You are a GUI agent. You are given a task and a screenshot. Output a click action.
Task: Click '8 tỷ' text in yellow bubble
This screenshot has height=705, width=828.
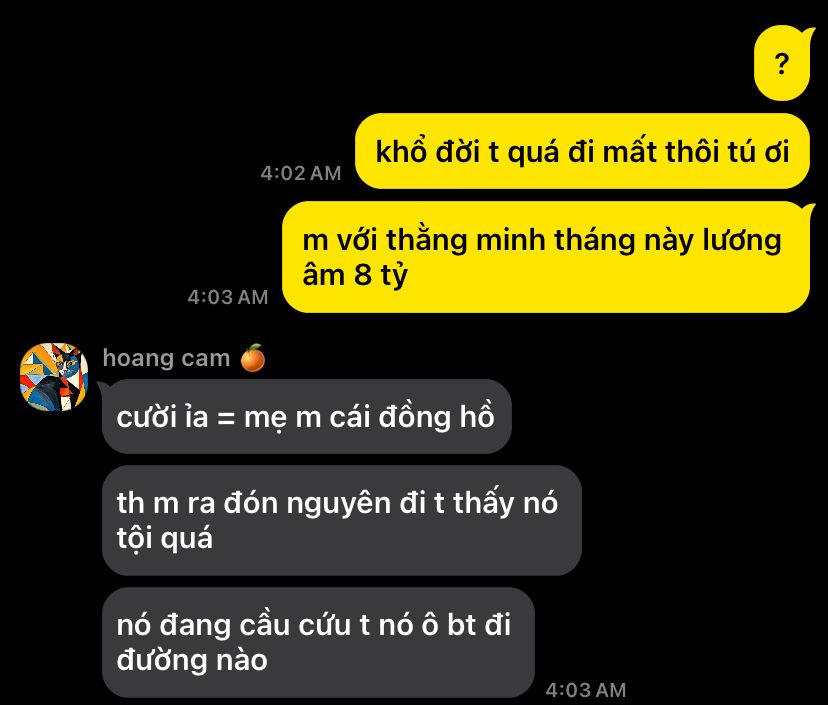click(381, 275)
